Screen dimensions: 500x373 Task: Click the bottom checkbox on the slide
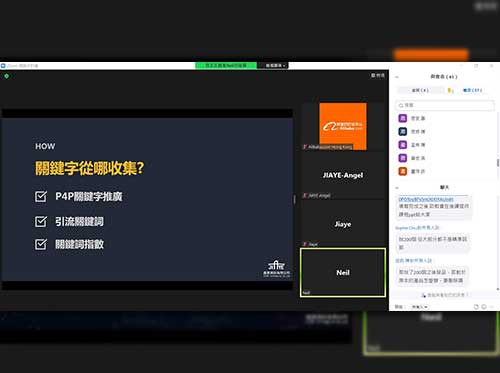pyautogui.click(x=41, y=244)
